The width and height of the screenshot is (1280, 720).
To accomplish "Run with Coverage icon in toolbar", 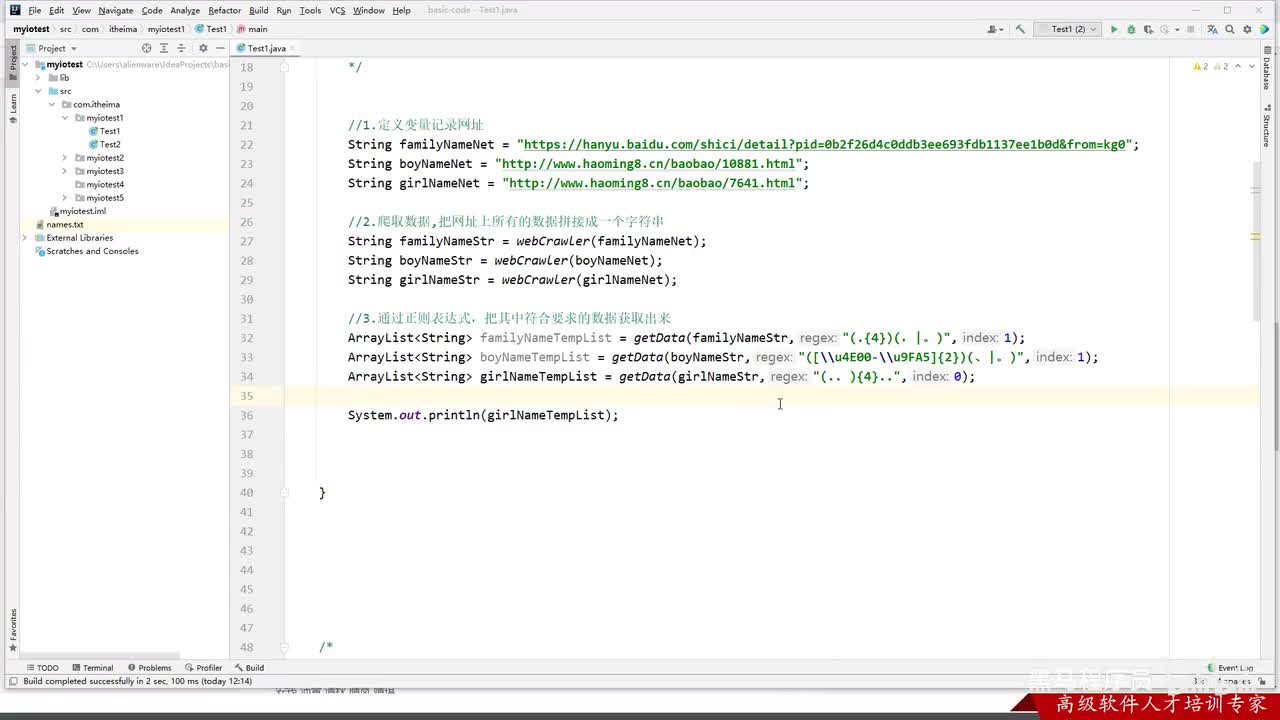I will coord(1148,29).
